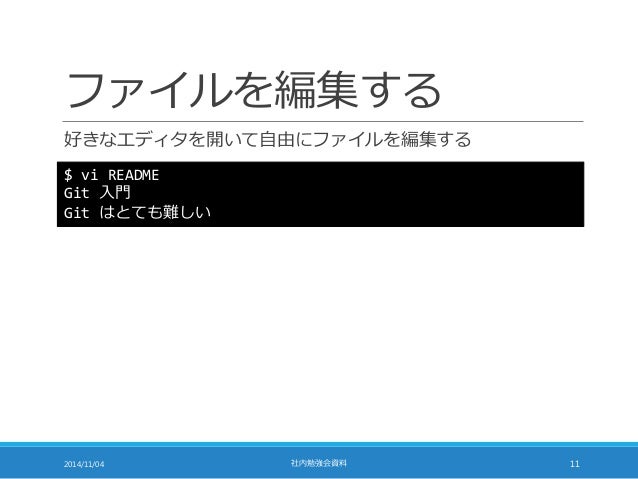This screenshot has width=638, height=479.
Task: Select the terminal line "Git 入門"
Action: click(x=97, y=192)
